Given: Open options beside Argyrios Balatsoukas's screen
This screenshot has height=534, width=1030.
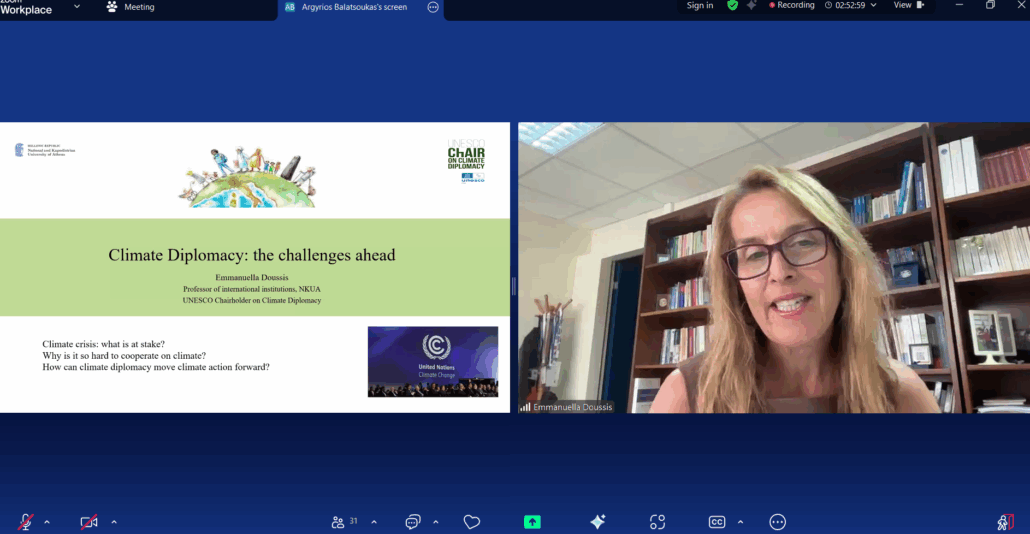Looking at the screenshot, I should [x=433, y=7].
